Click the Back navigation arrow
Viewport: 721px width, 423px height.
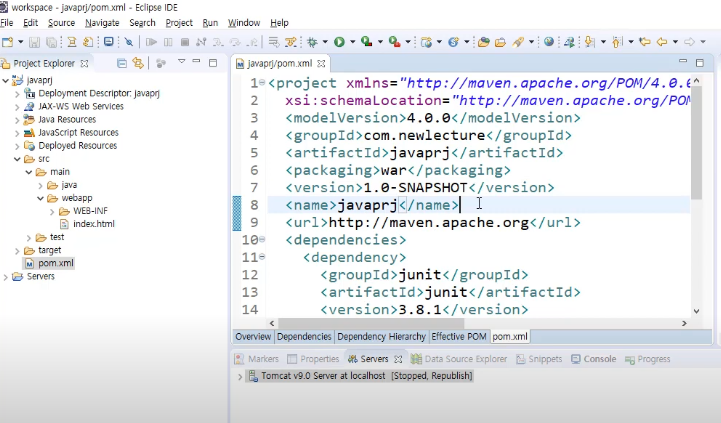click(662, 42)
